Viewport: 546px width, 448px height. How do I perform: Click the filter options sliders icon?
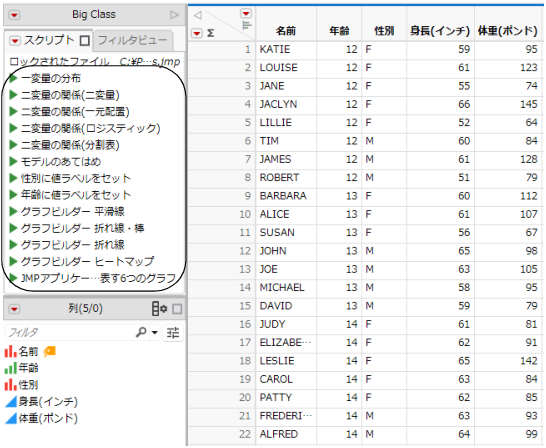click(173, 333)
